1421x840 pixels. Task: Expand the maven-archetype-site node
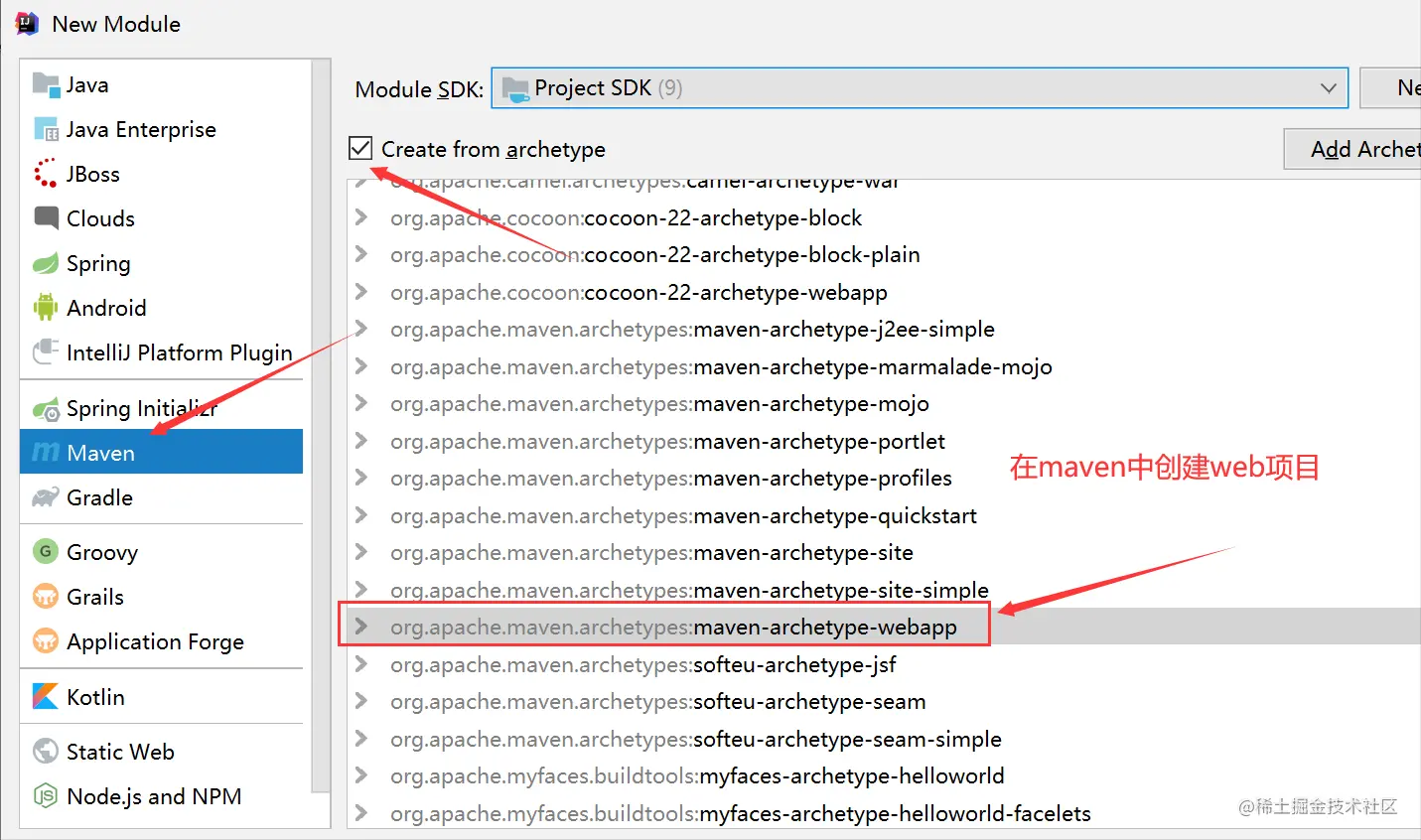pos(361,552)
